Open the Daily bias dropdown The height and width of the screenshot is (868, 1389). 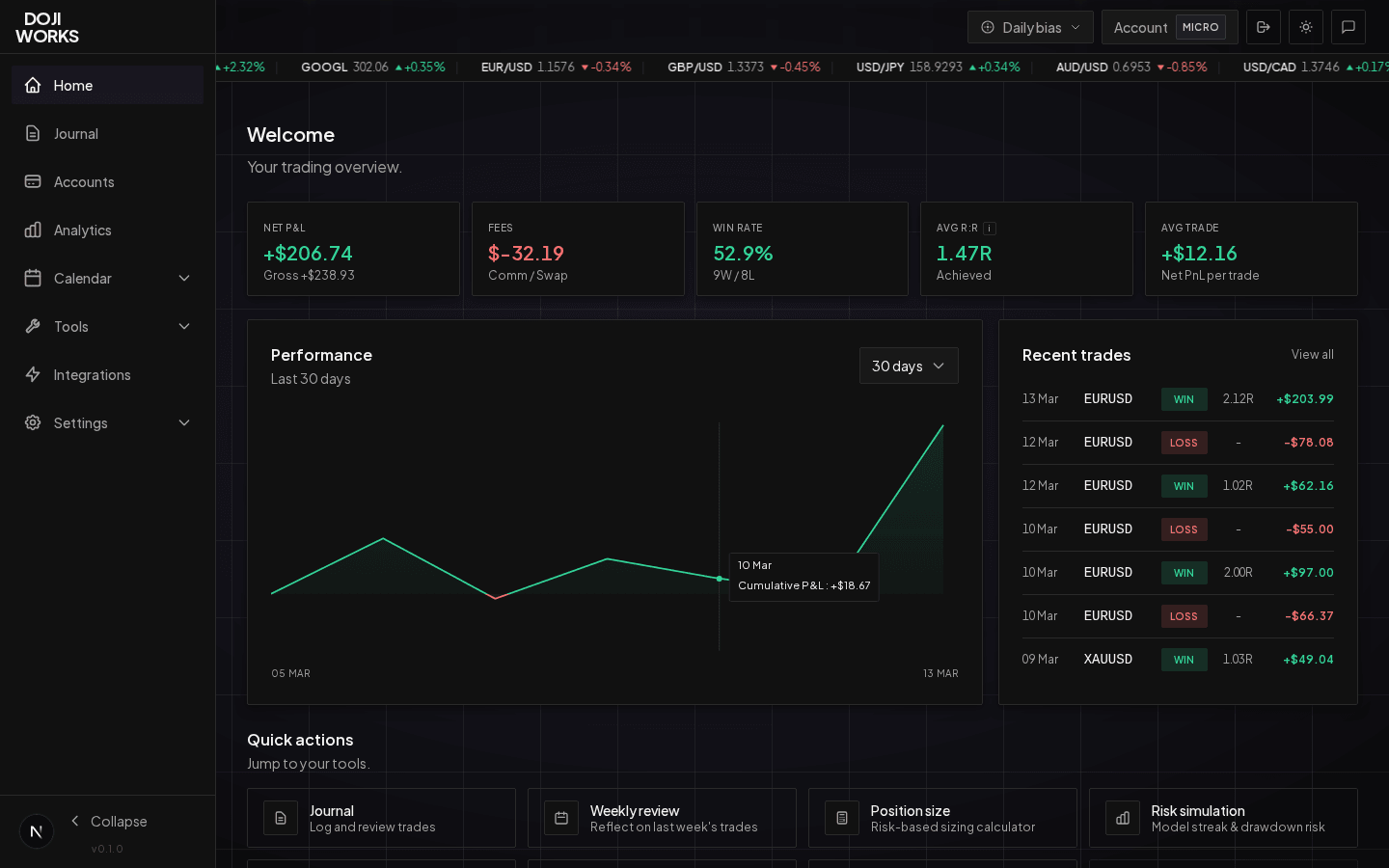1030,27
